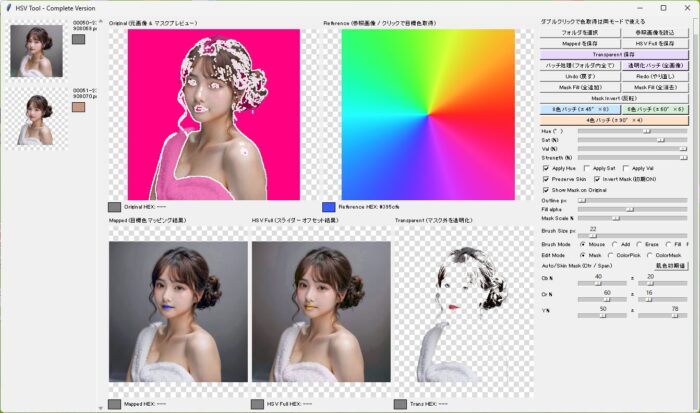This screenshot has height=413, width=700.
Task: Choose ColorPick edit mode
Action: tap(610, 255)
